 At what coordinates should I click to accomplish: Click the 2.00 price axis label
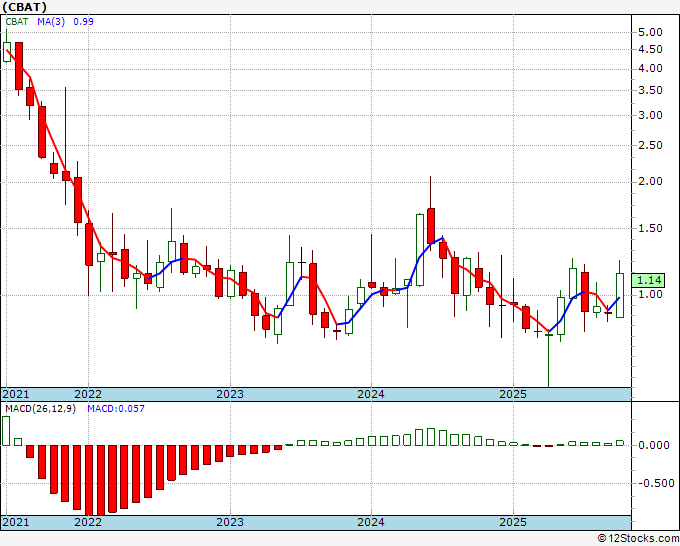650,181
